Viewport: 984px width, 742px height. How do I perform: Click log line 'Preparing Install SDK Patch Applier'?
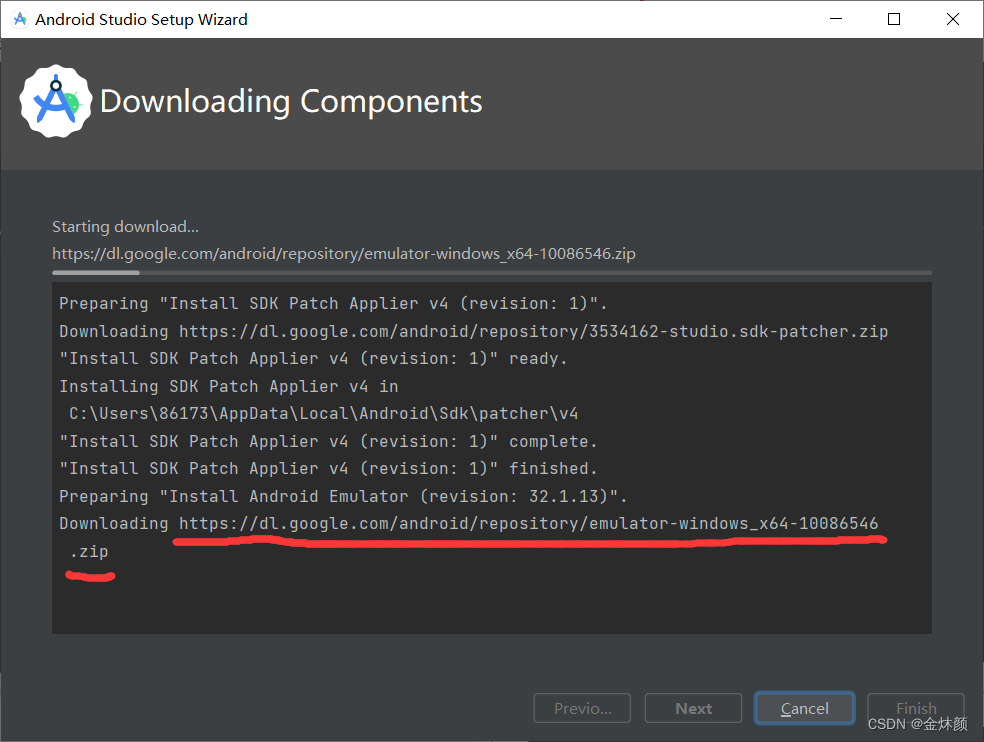(333, 304)
